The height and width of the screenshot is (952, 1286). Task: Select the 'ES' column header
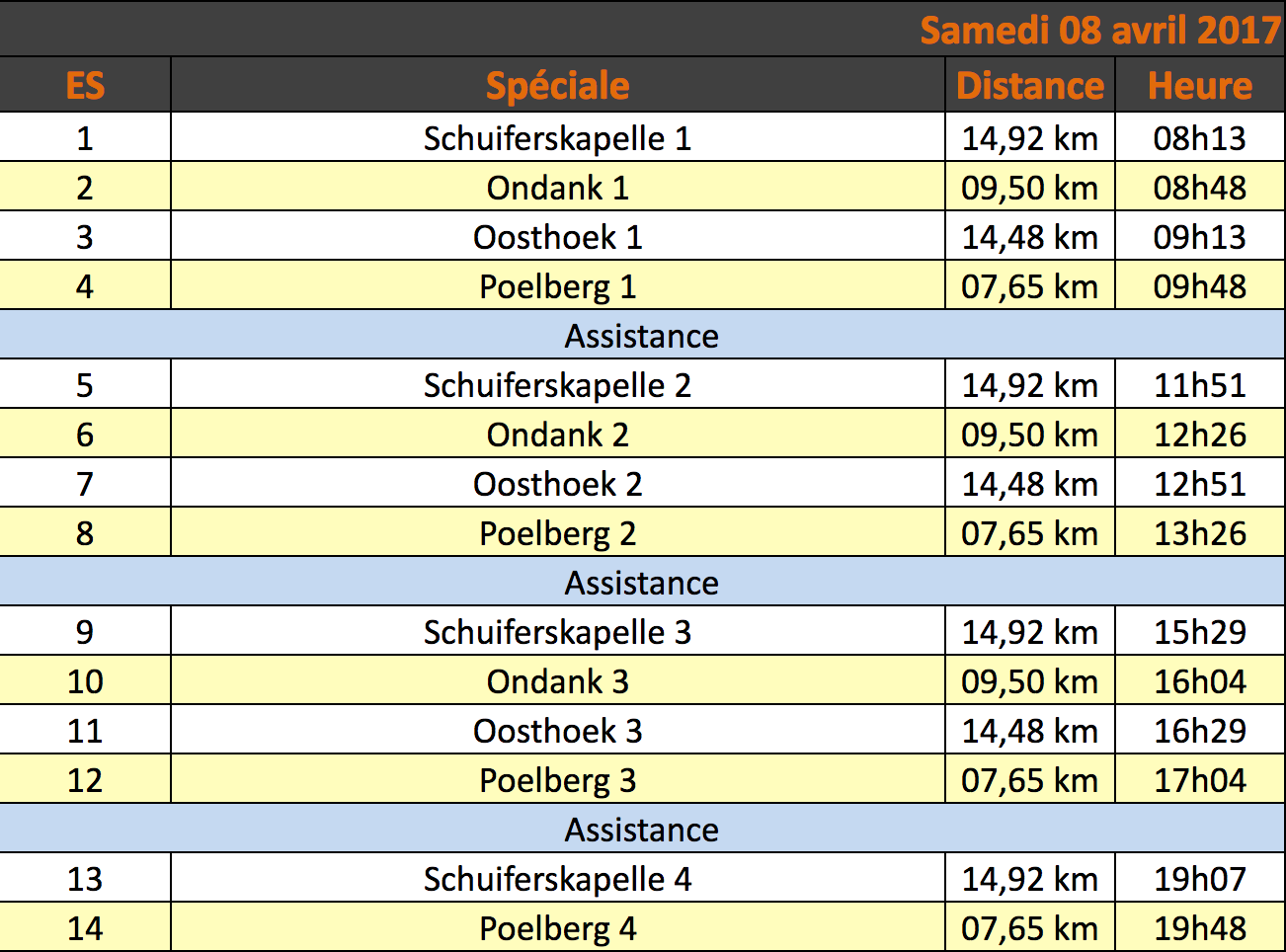pos(85,85)
